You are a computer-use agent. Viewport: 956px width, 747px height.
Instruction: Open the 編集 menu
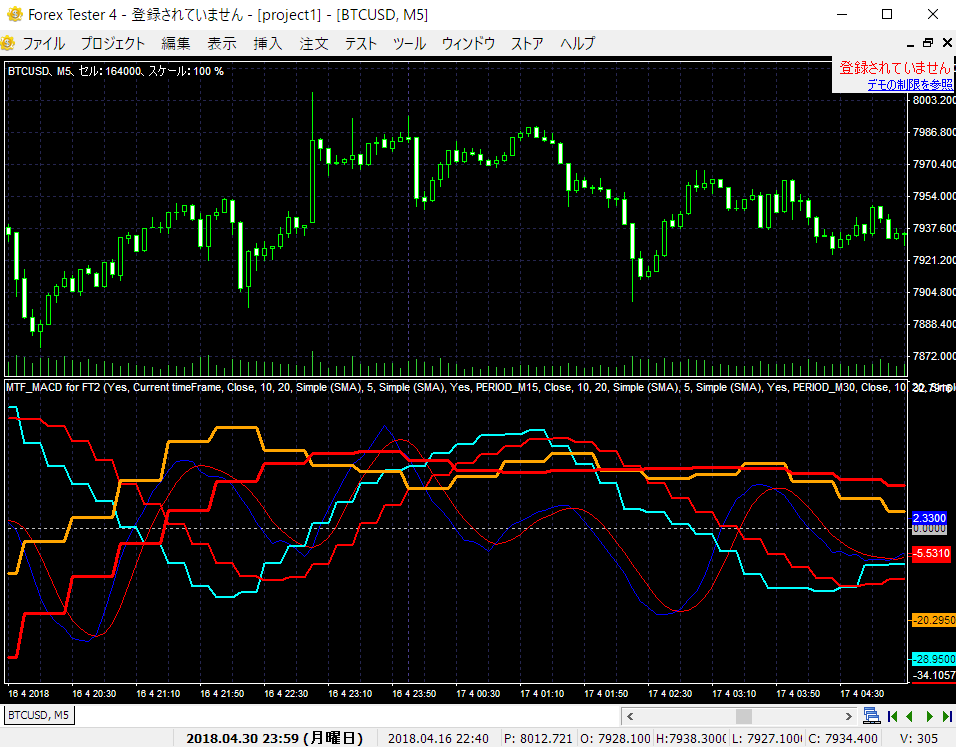(x=176, y=43)
